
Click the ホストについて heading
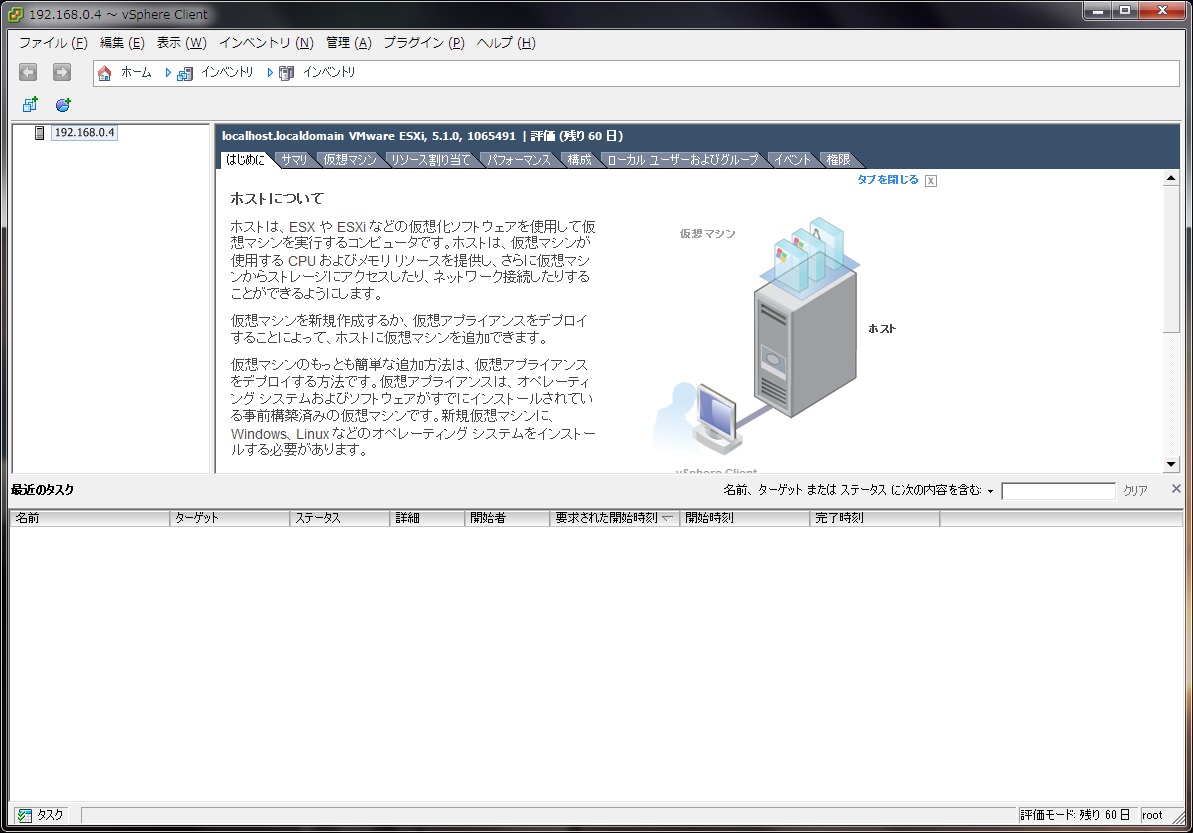pos(277,199)
